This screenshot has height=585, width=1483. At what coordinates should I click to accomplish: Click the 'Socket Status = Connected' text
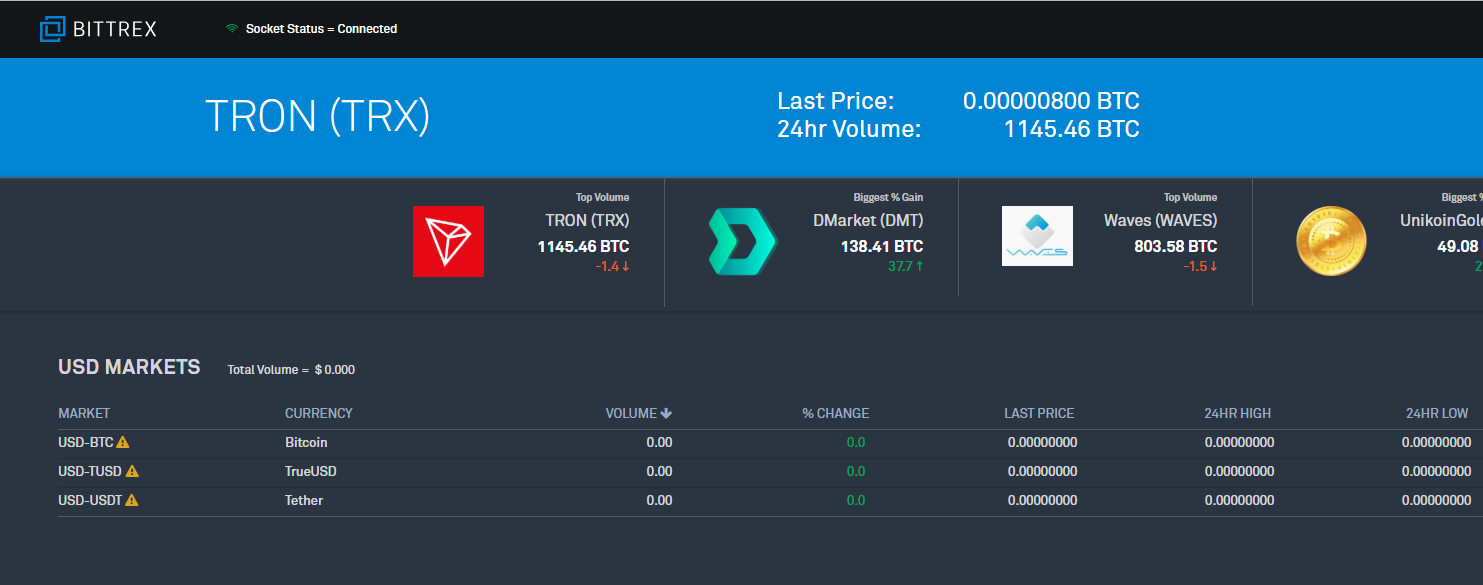(321, 29)
